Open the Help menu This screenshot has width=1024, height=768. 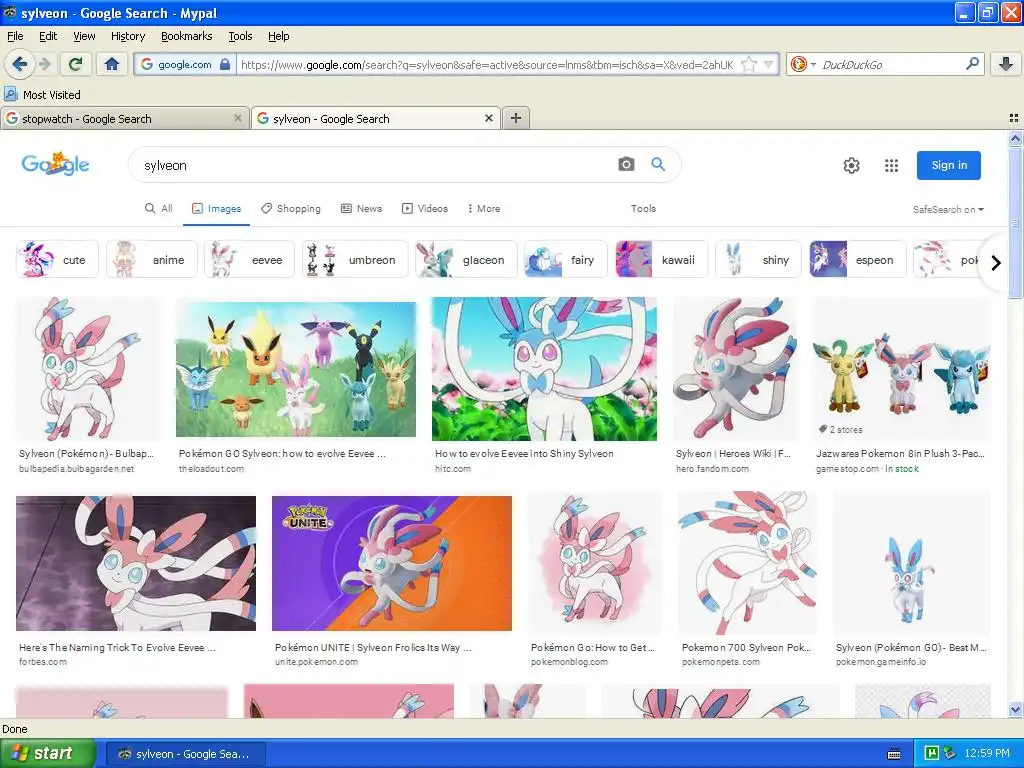click(278, 36)
